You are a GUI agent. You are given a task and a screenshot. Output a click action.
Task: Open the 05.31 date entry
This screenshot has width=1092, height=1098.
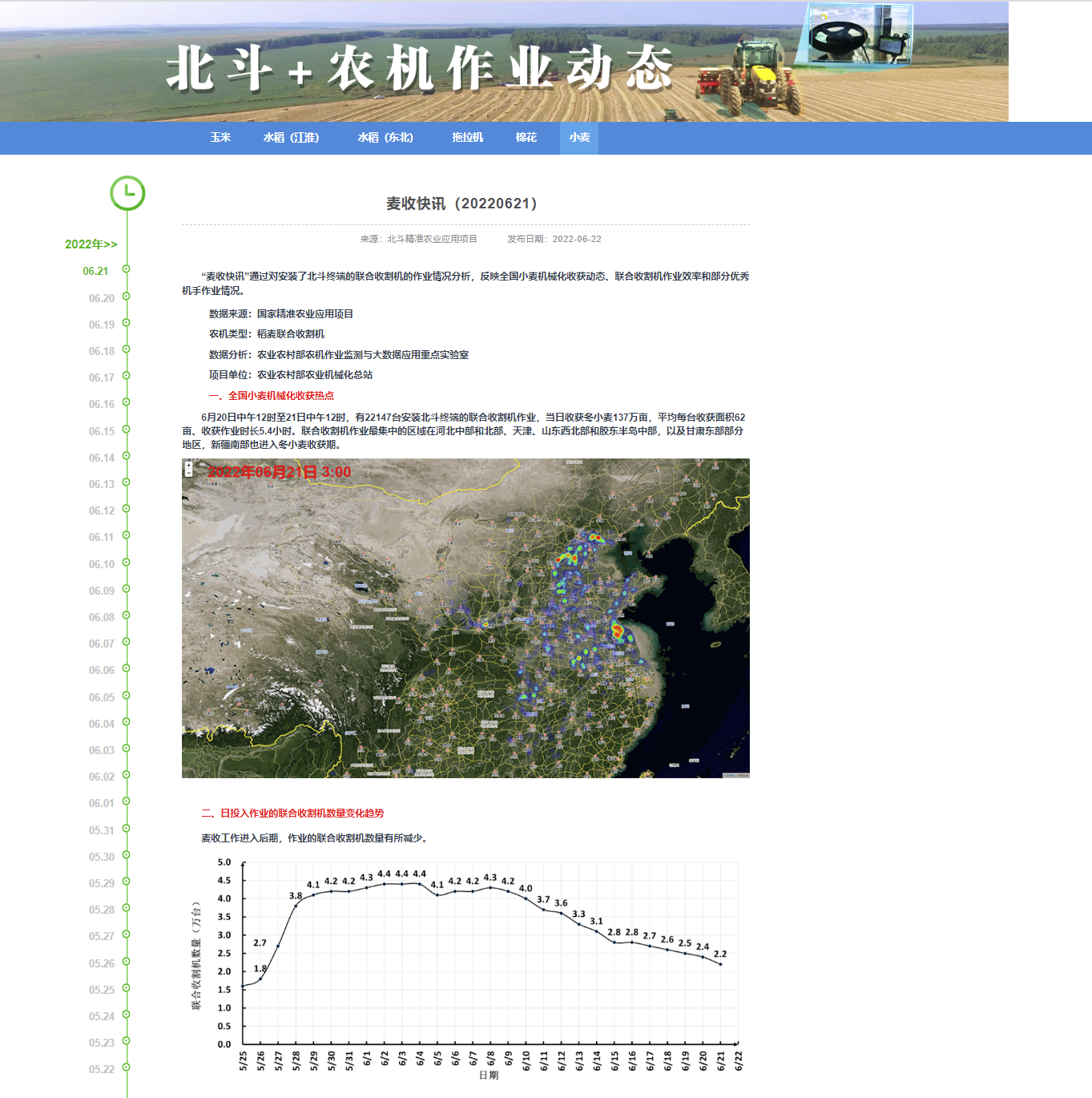coord(102,830)
